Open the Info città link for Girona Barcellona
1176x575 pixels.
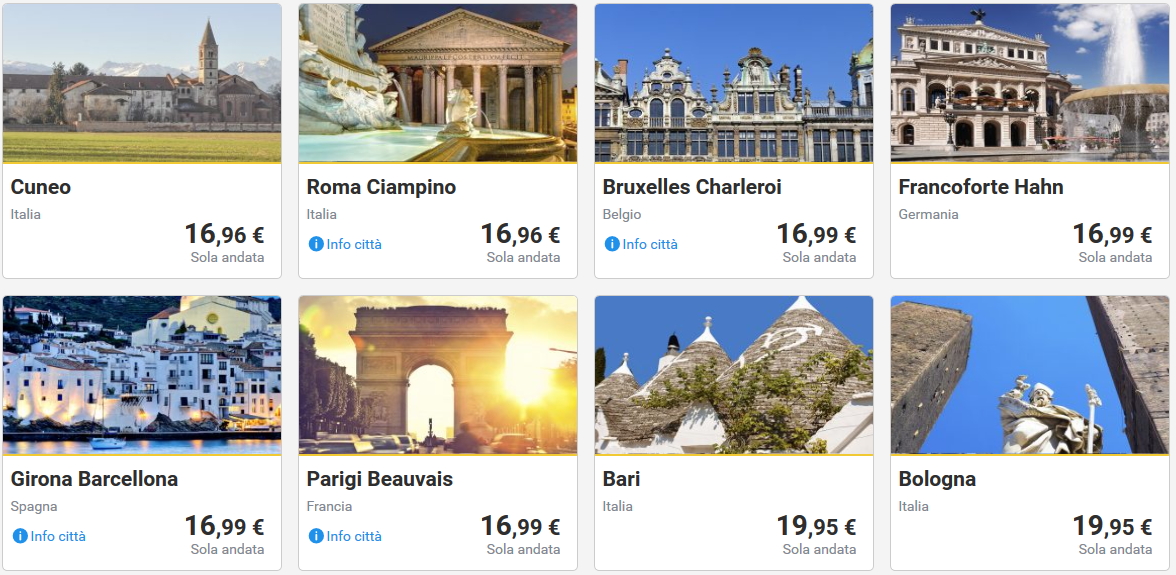[x=58, y=536]
